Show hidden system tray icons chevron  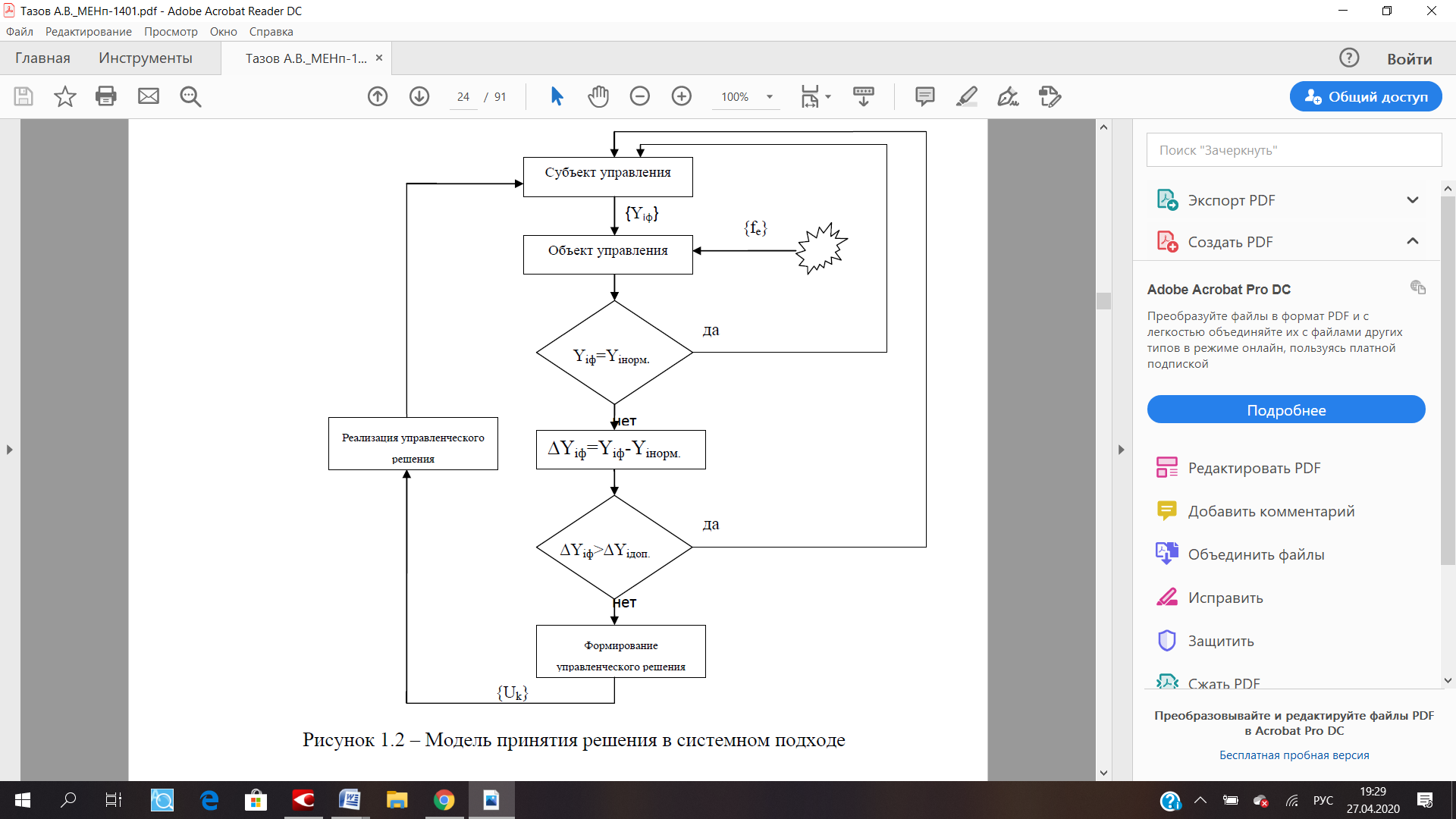pyautogui.click(x=1200, y=800)
